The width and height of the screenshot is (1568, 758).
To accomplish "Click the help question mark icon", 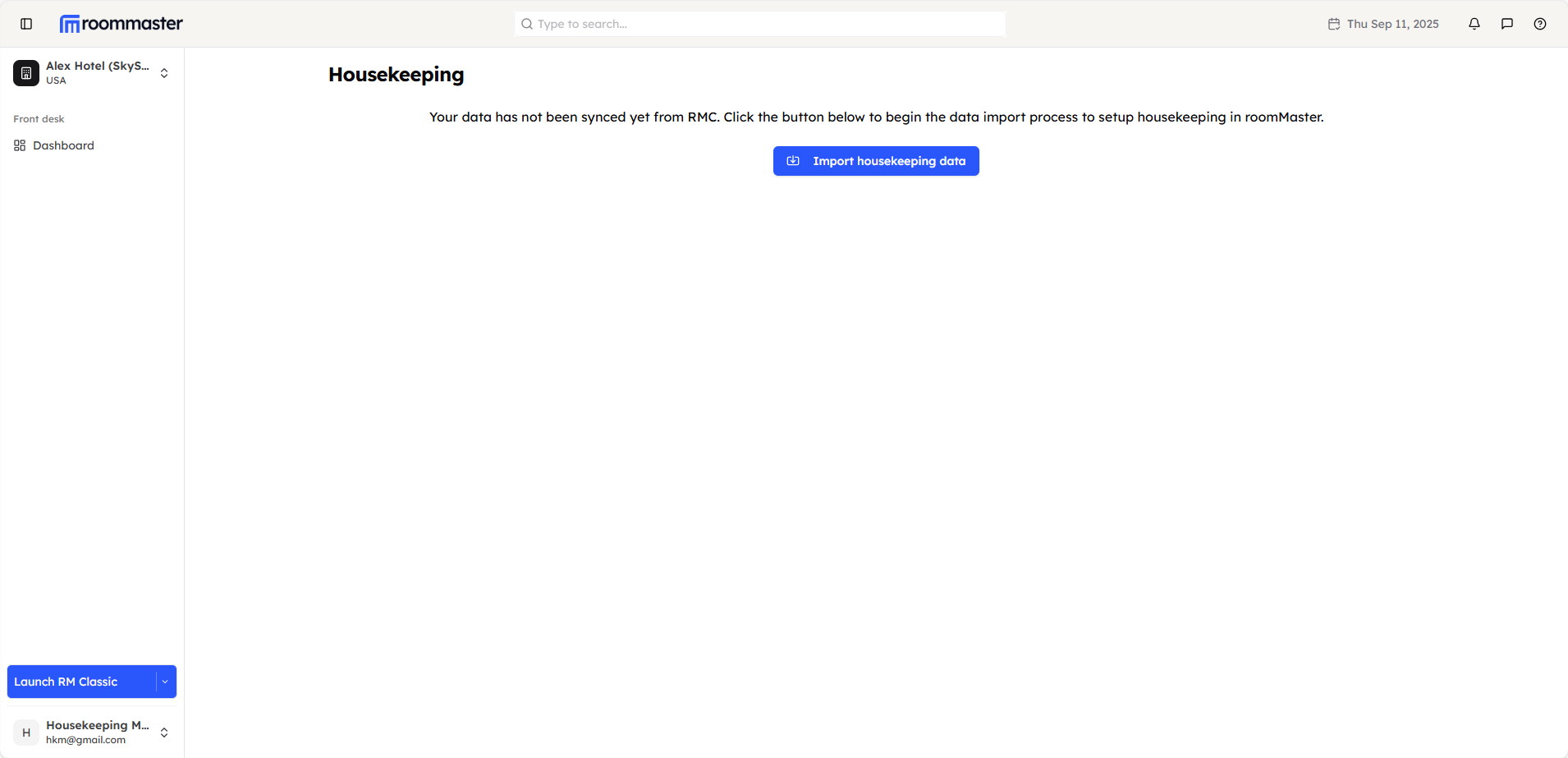I will coord(1540,24).
